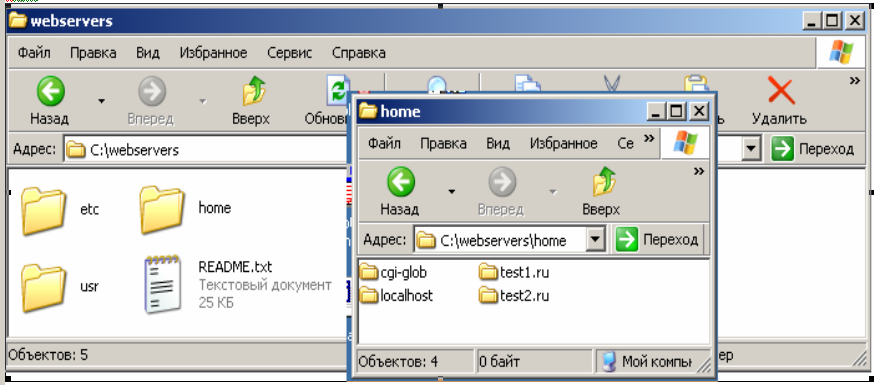874x385 pixels.
Task: Select the localhost folder
Action: coord(396,295)
